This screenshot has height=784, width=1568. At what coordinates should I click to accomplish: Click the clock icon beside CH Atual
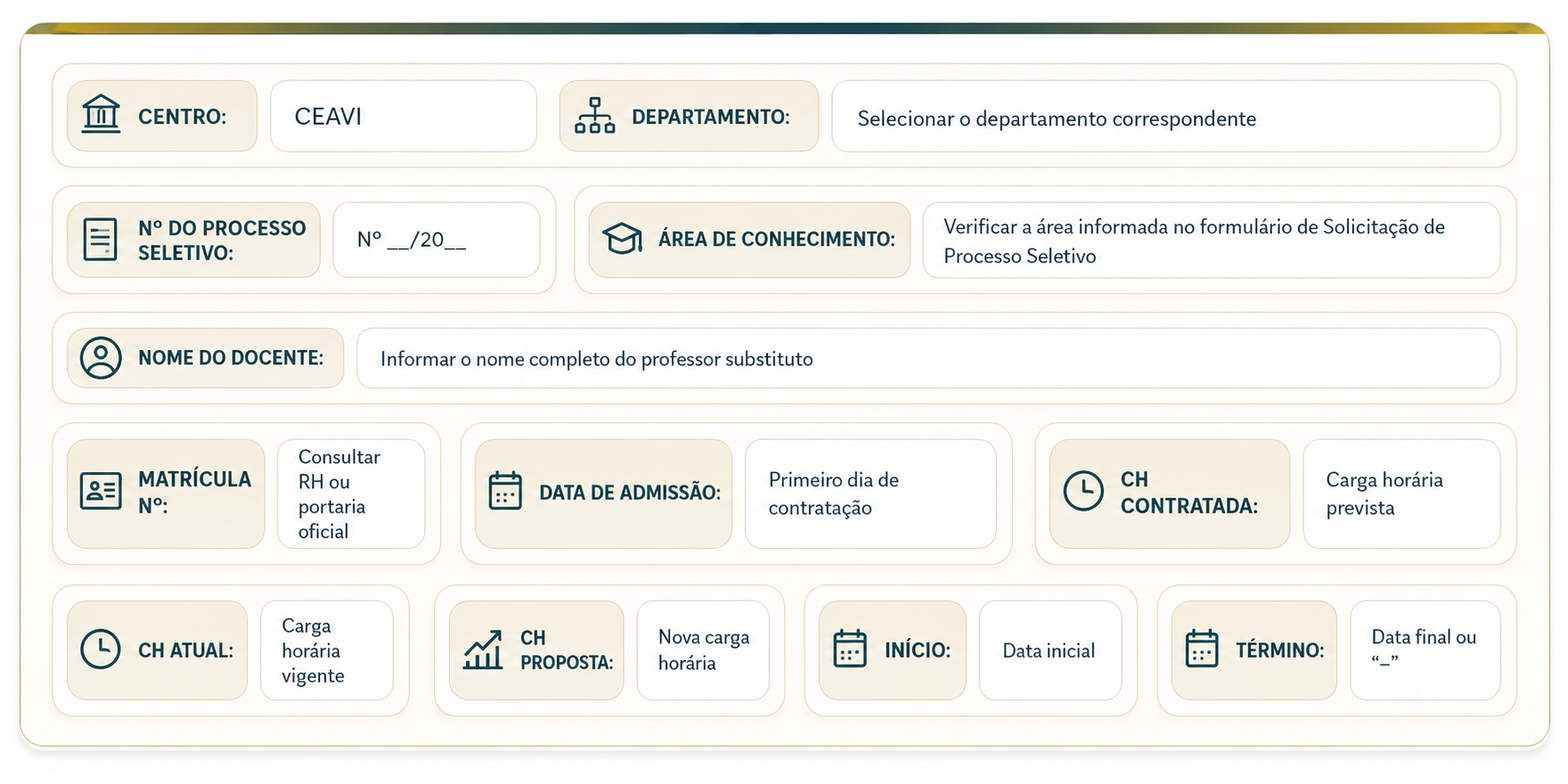point(101,650)
